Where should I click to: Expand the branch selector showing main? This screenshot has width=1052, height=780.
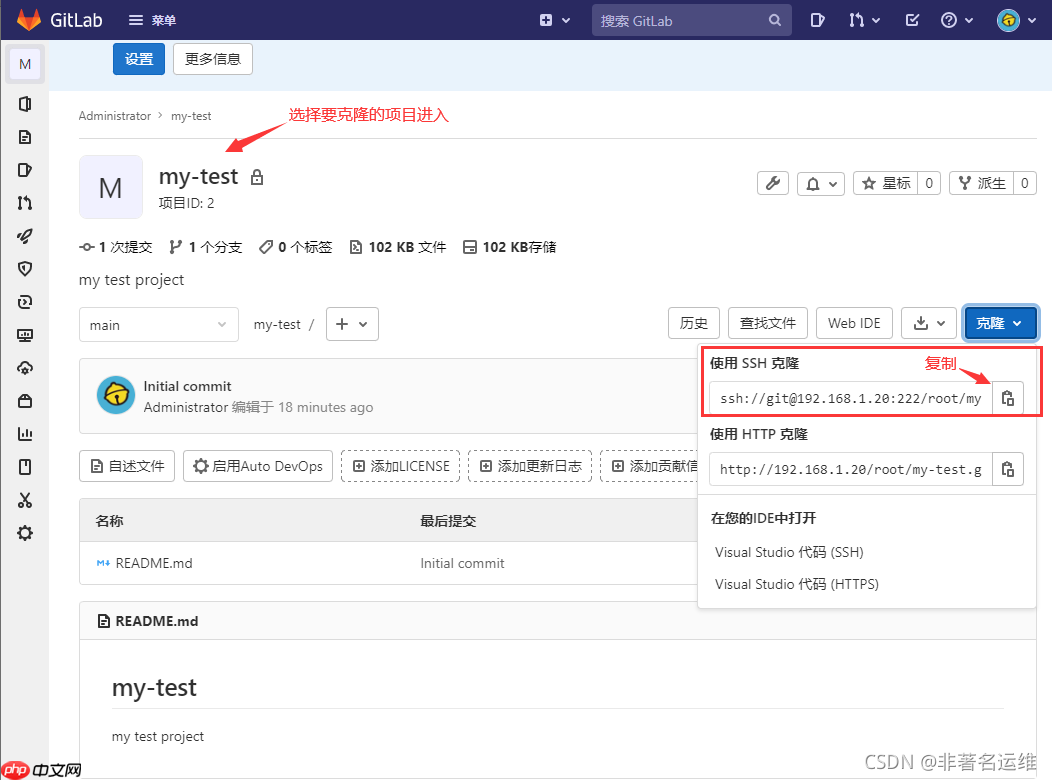(x=158, y=323)
